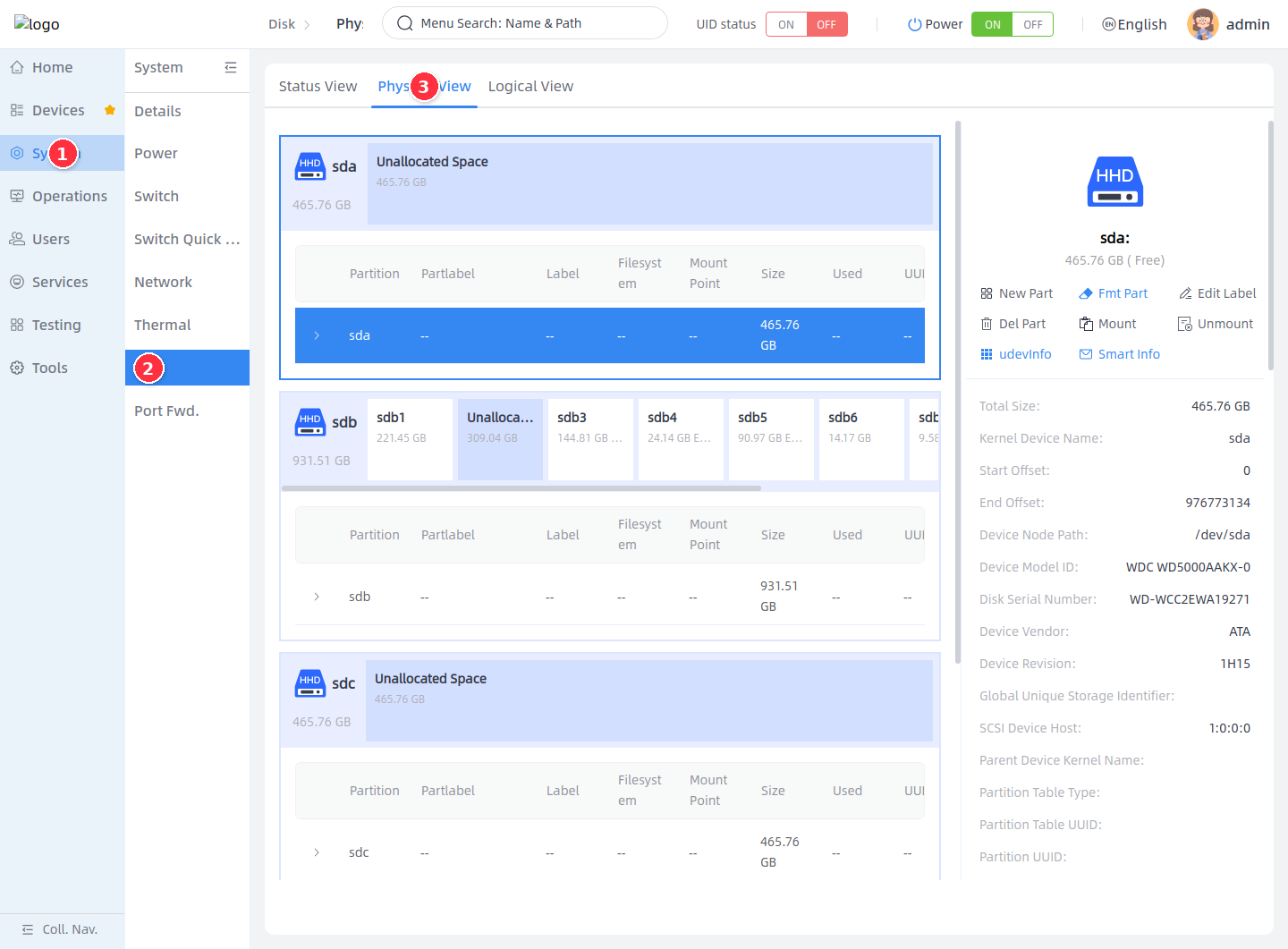Click the Disk breadcrumb link
Image resolution: width=1288 pixels, height=949 pixels.
282,24
